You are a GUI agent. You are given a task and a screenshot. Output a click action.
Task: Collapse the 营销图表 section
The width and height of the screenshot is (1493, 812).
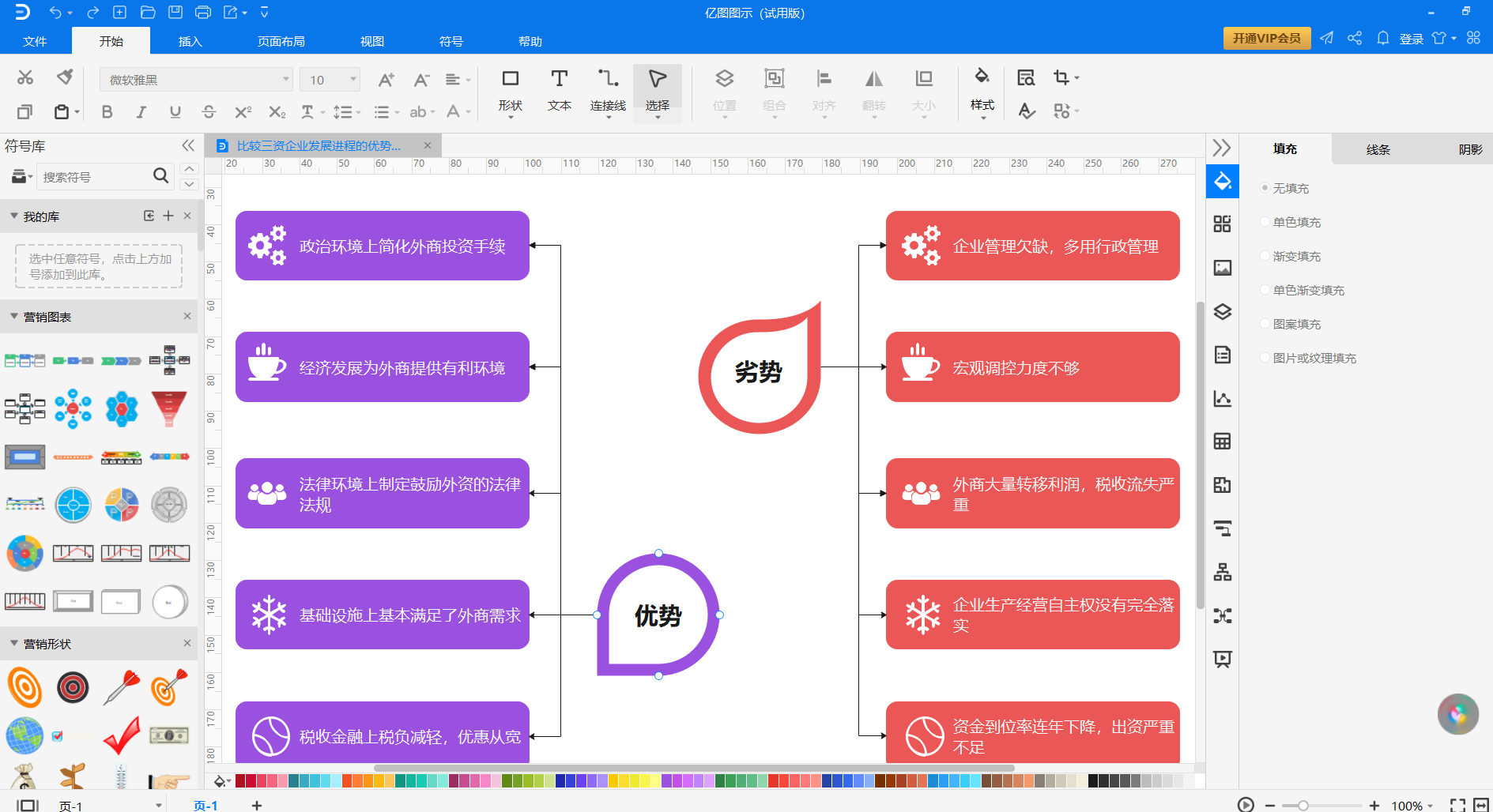pos(14,316)
